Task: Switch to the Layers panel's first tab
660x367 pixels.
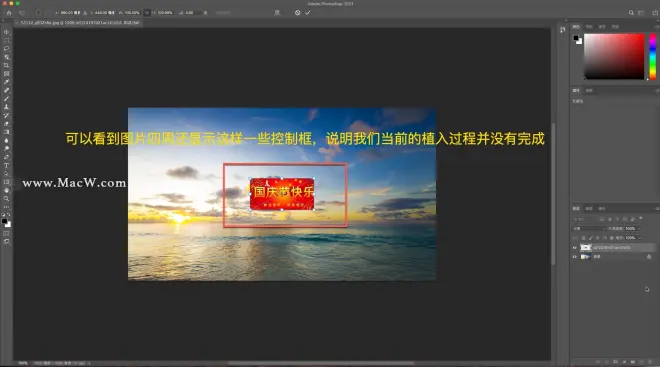Action: pyautogui.click(x=576, y=208)
